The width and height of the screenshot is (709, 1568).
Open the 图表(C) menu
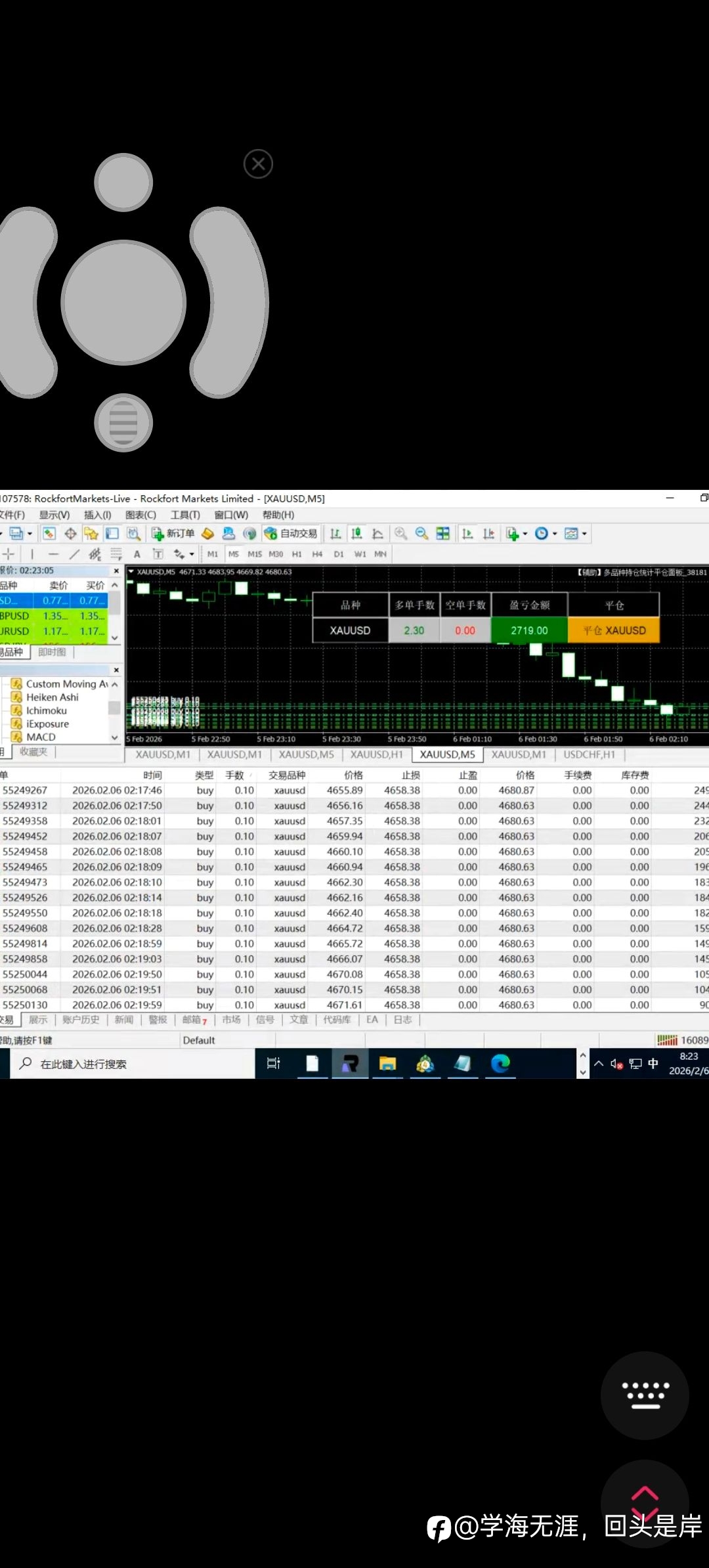click(x=140, y=515)
